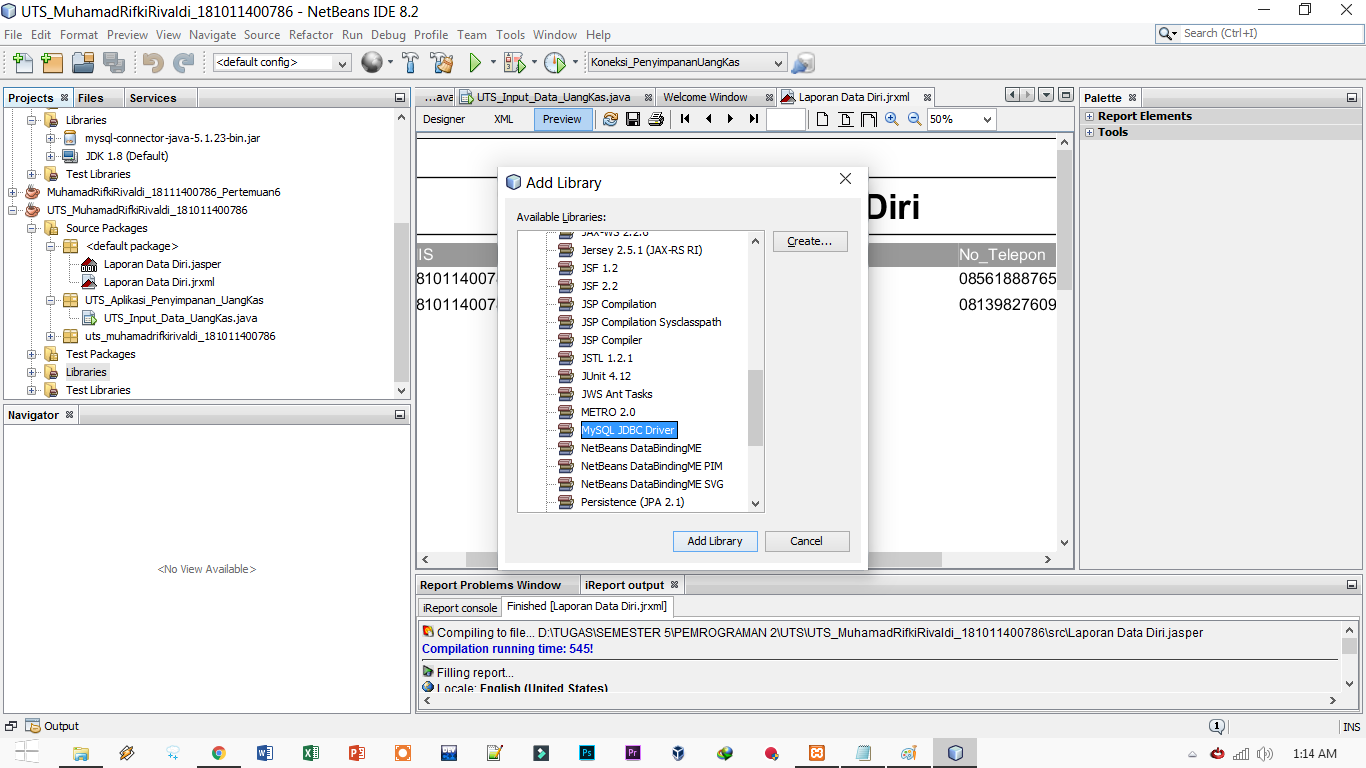This screenshot has height=768, width=1366.
Task: Click the Create... button in dialog
Action: click(x=810, y=241)
